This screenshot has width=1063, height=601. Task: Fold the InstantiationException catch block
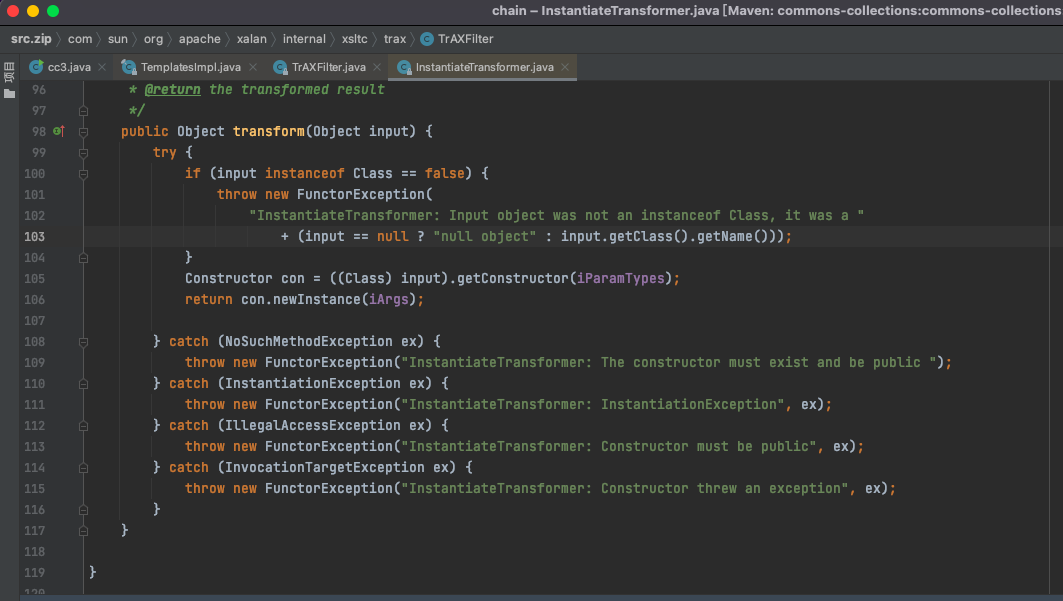[83, 384]
